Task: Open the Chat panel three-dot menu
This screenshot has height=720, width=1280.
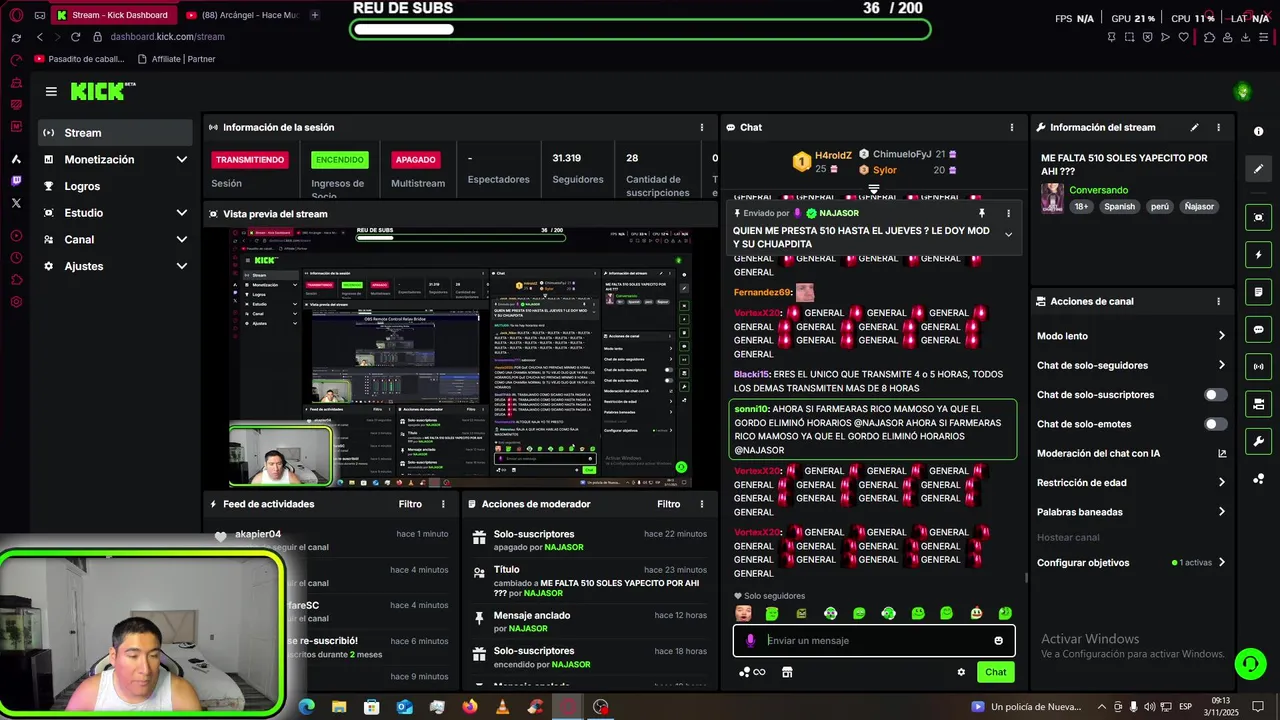Action: click(1011, 127)
